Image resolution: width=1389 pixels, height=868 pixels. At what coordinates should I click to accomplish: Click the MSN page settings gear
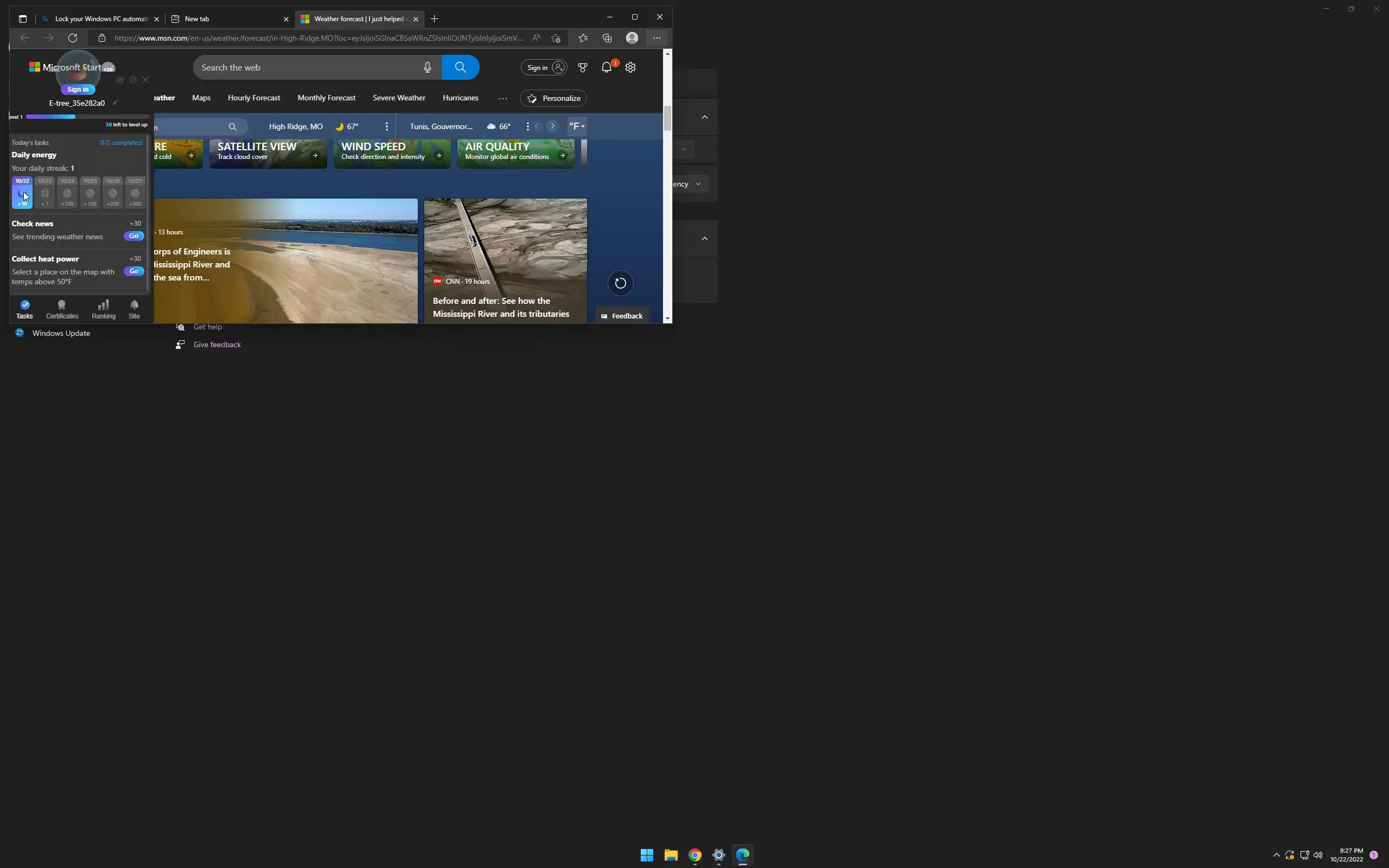[630, 67]
